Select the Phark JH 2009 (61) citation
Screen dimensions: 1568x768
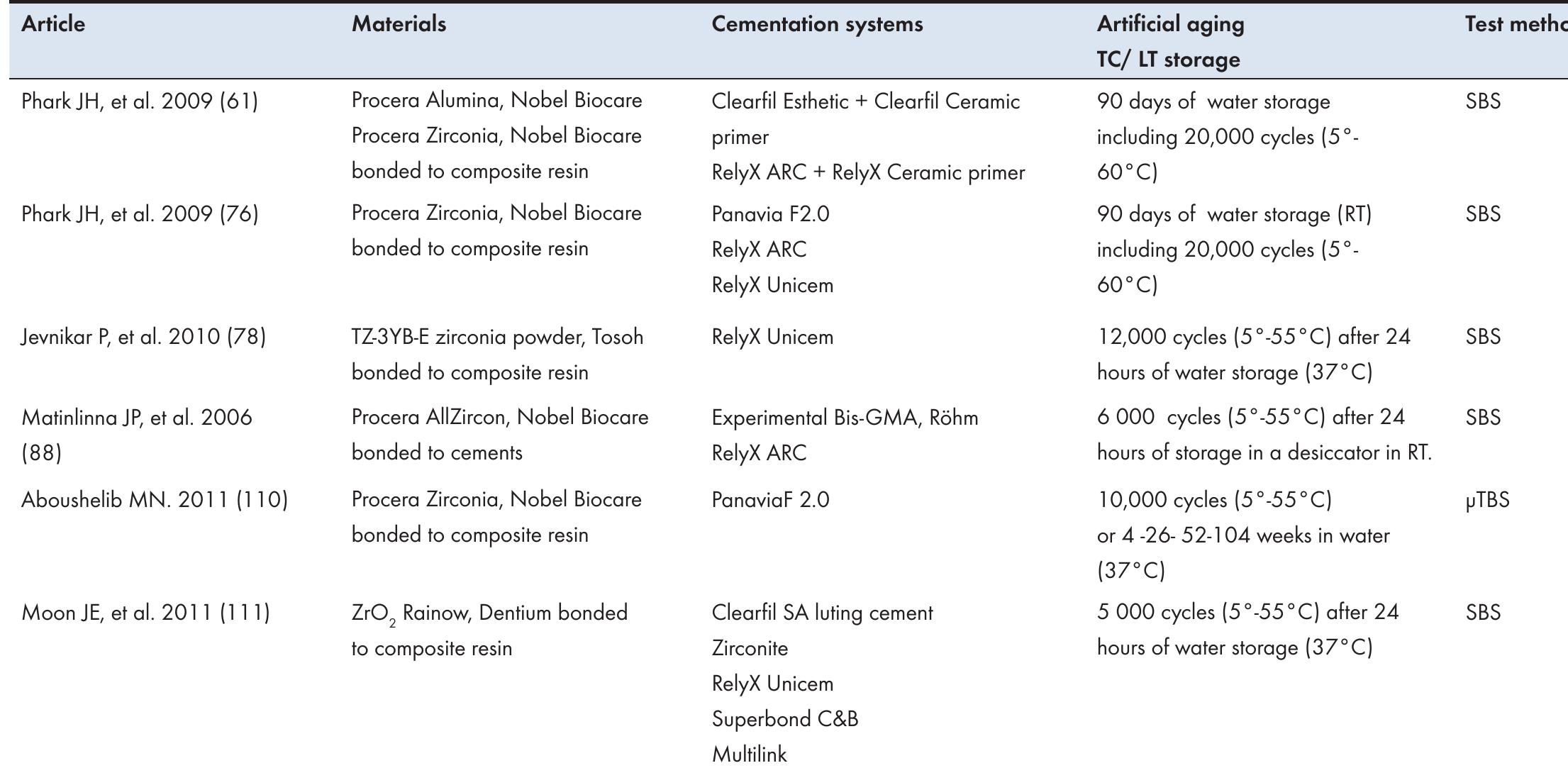(x=140, y=101)
